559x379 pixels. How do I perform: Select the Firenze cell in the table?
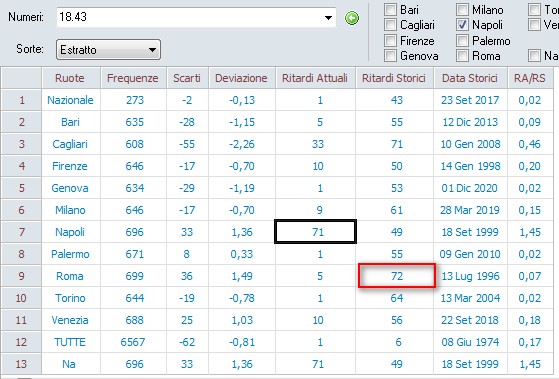tap(71, 166)
